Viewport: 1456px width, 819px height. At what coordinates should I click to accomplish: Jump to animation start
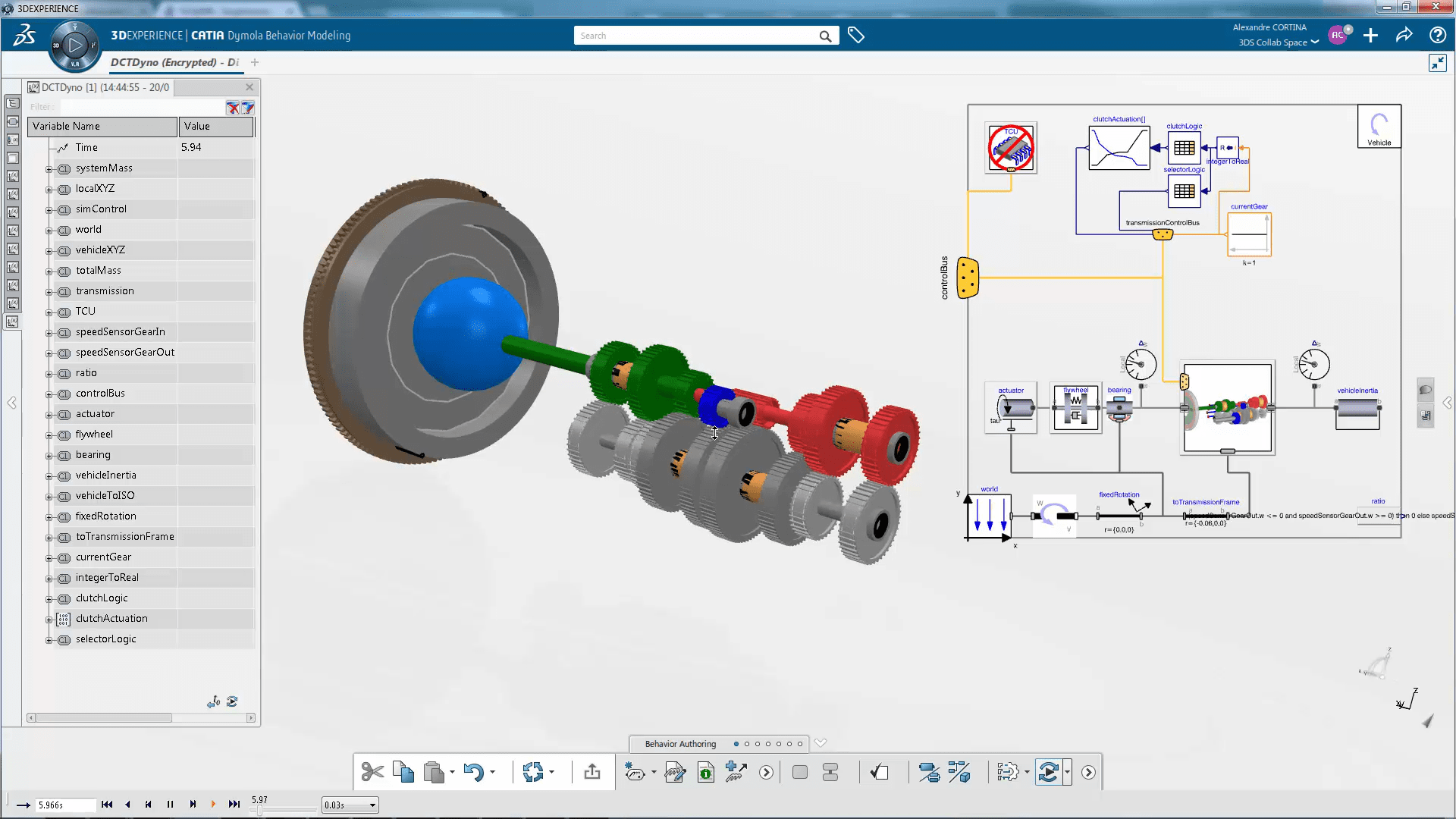(107, 805)
